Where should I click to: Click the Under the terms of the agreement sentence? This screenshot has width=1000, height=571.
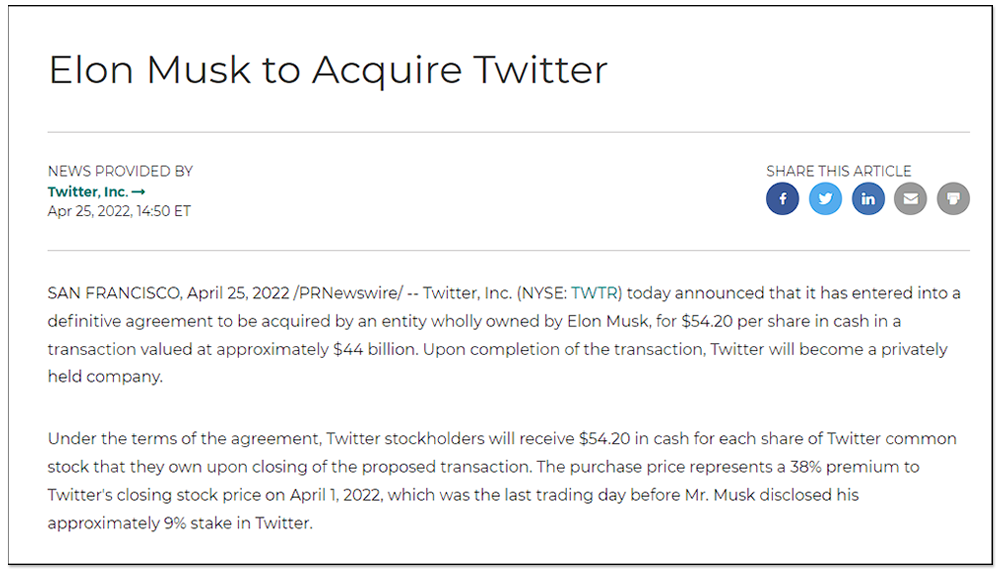coord(185,439)
